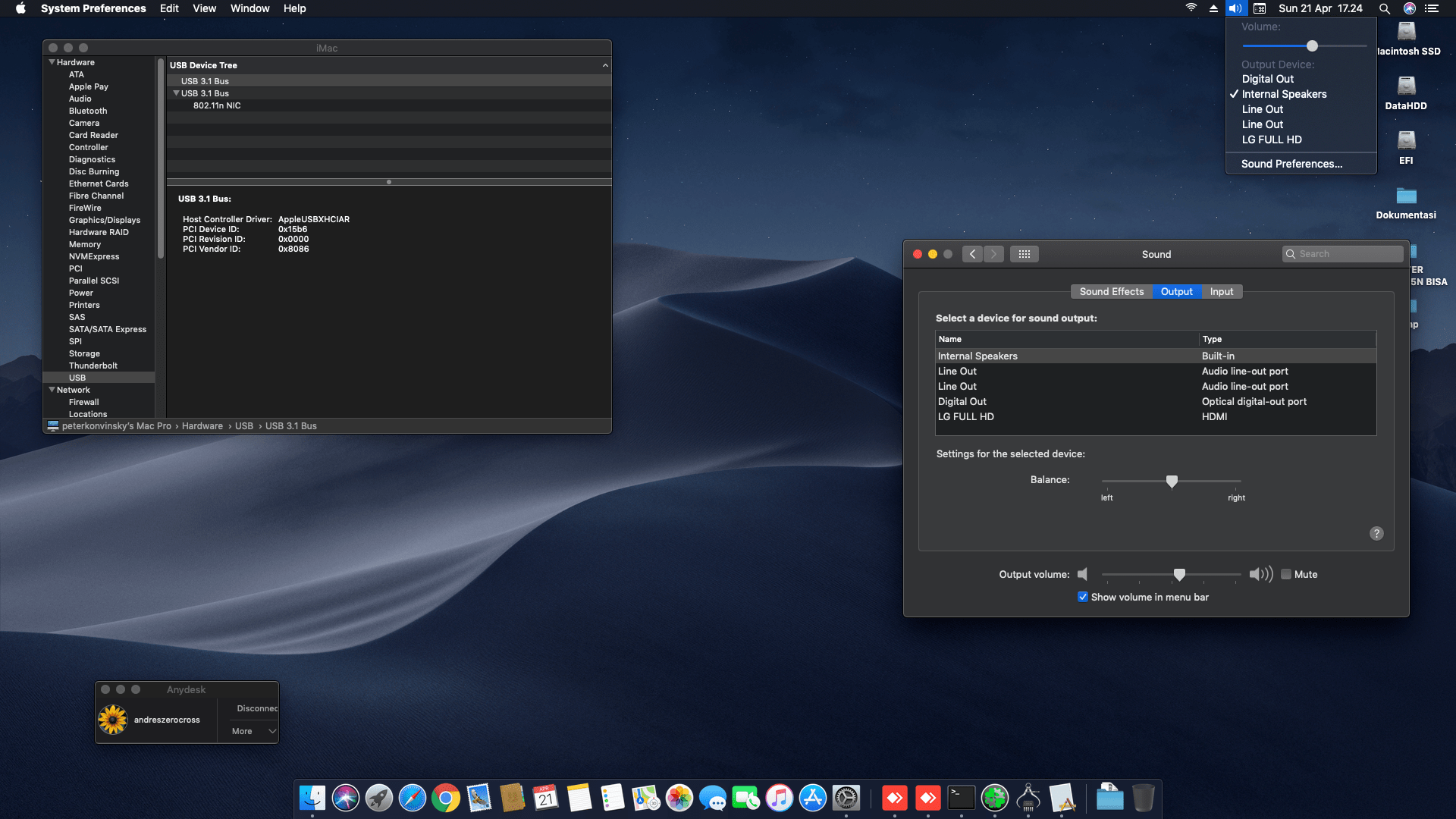Open Terminal from the dock
Image resolution: width=1456 pixels, height=819 pixels.
click(961, 798)
